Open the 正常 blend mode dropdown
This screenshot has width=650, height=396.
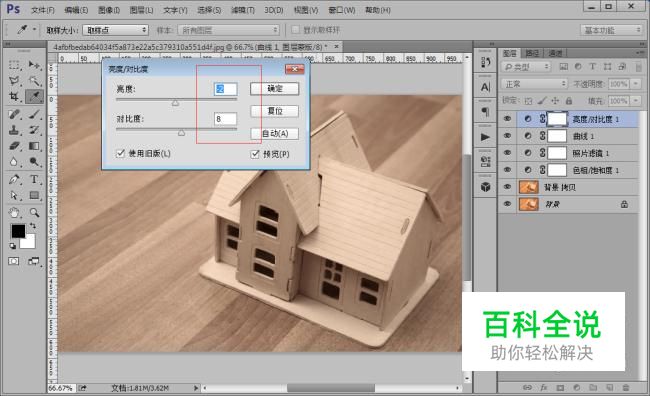tap(534, 84)
